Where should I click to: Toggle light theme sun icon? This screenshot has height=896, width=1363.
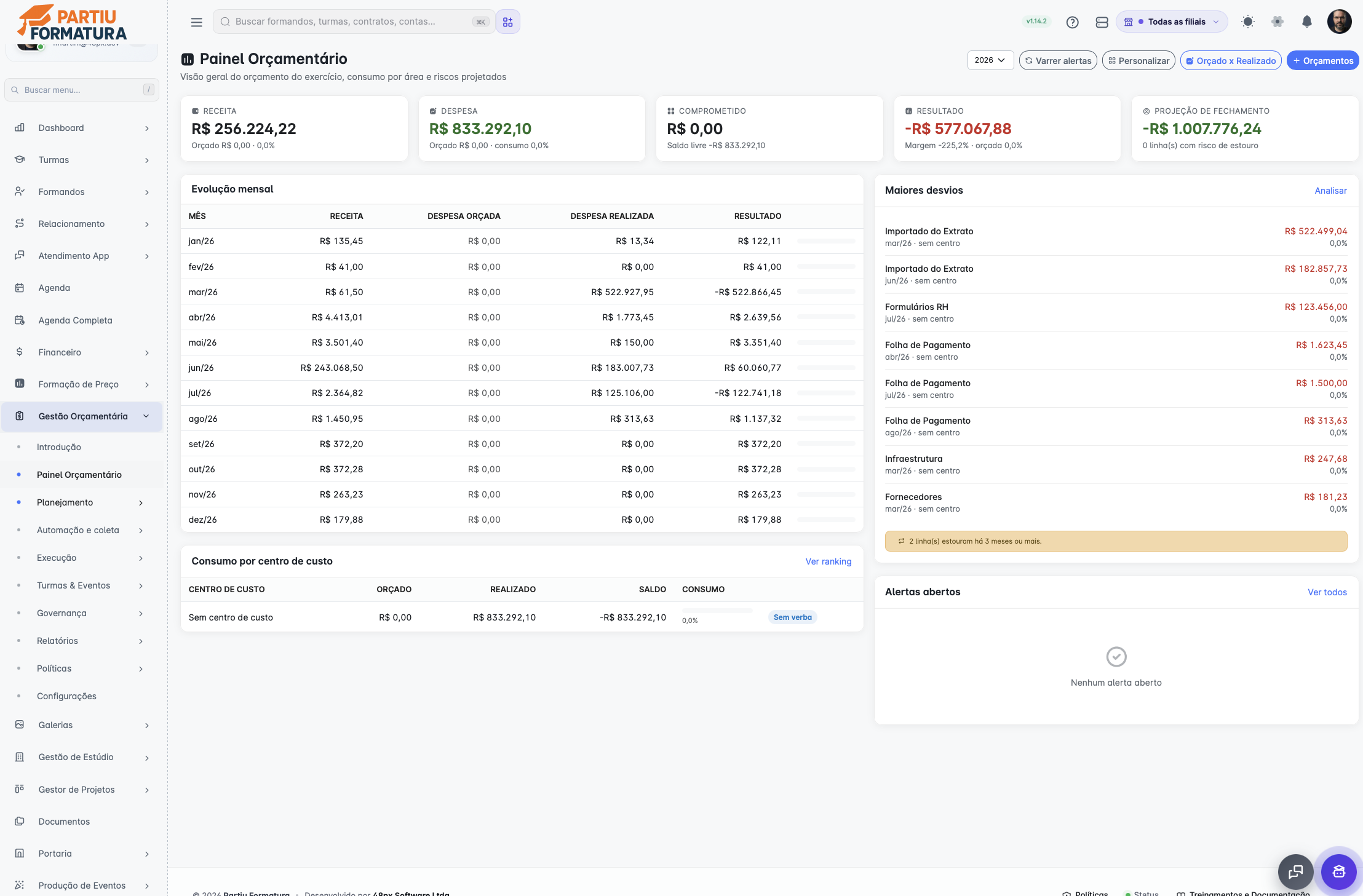[1247, 22]
